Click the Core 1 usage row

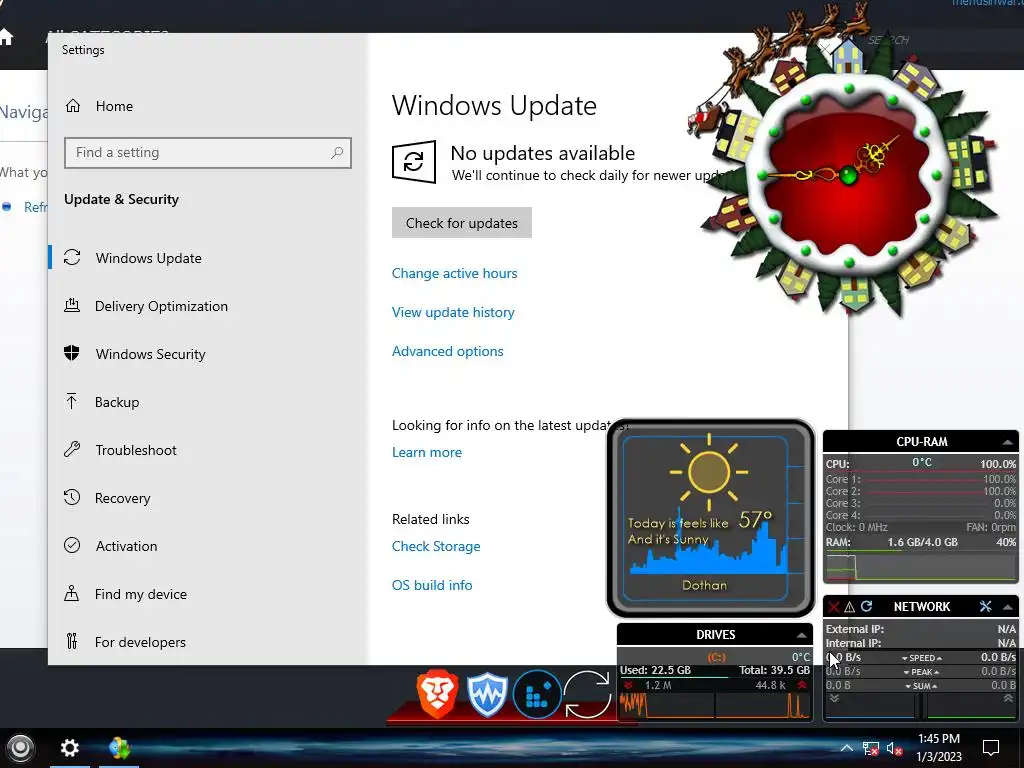tap(921, 479)
